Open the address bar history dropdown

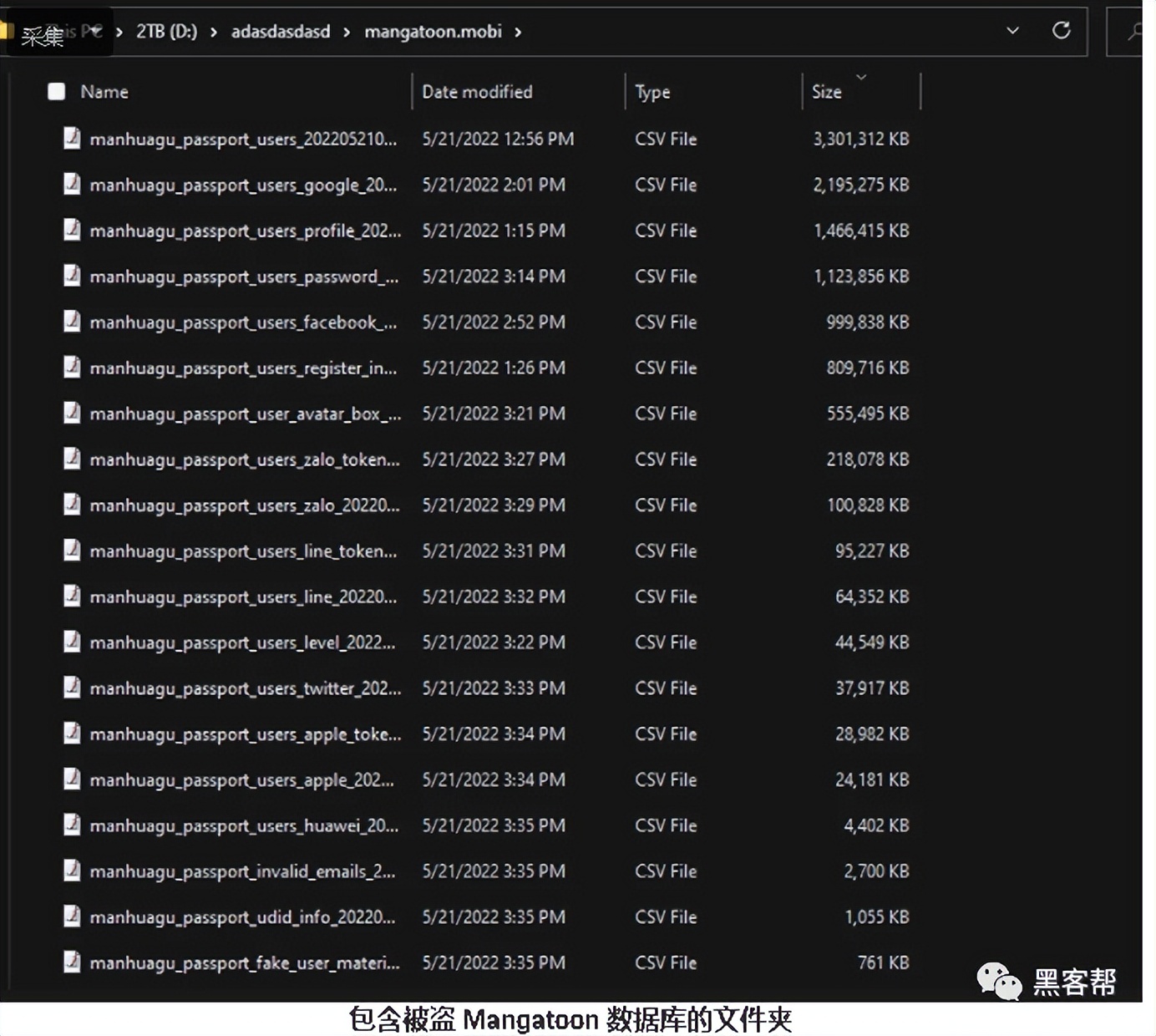click(1012, 31)
